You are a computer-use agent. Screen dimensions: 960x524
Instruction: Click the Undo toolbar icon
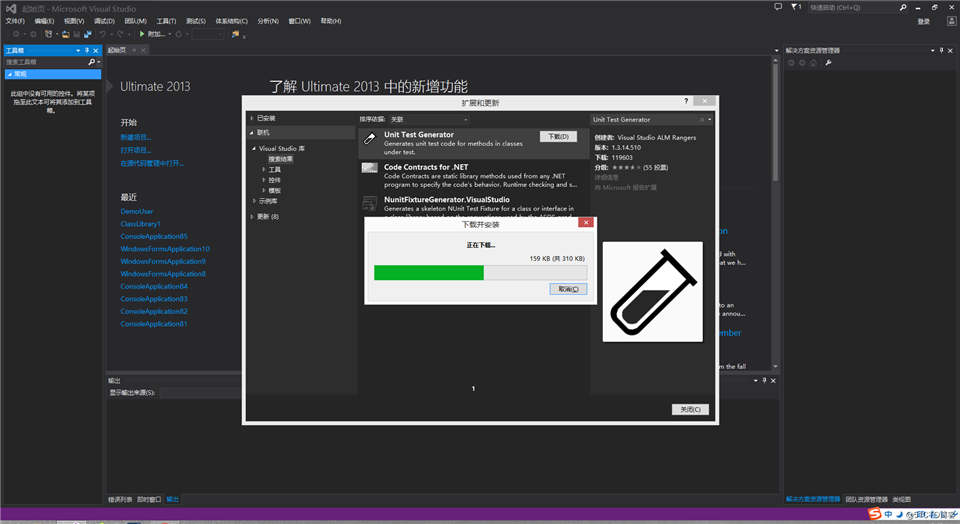pos(102,34)
